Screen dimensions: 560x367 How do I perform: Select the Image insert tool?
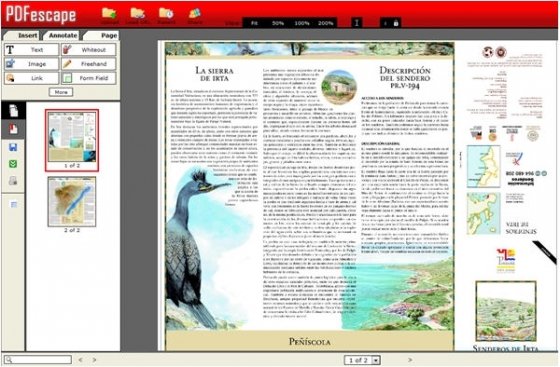(31, 64)
